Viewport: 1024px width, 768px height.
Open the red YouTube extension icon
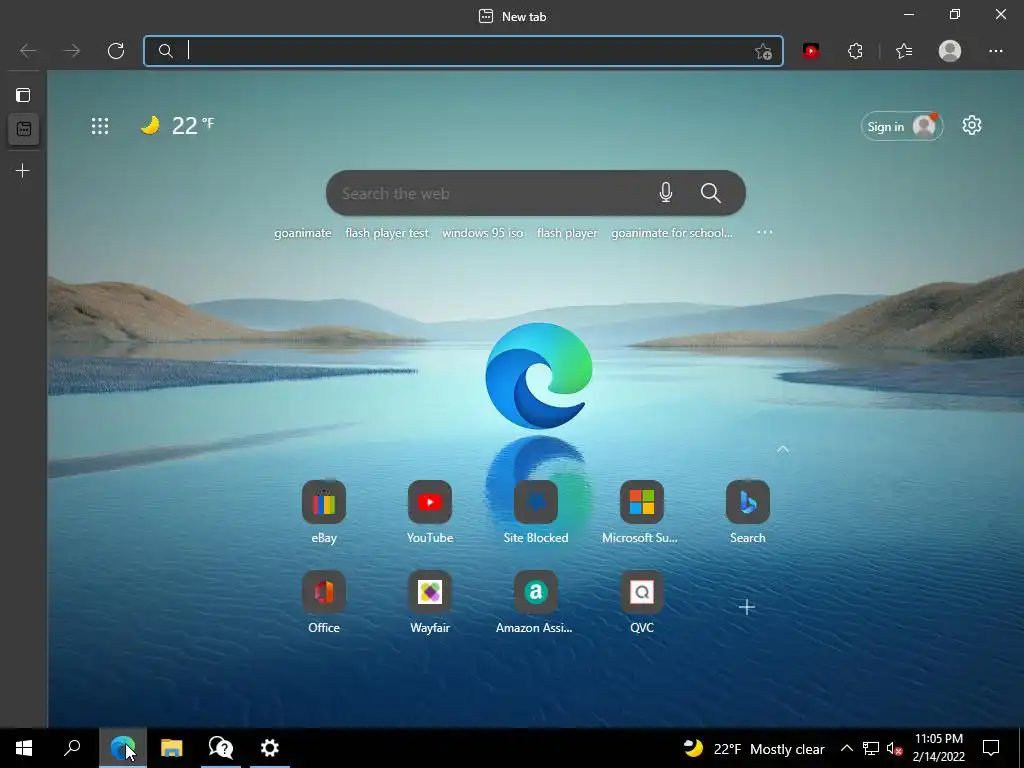811,51
